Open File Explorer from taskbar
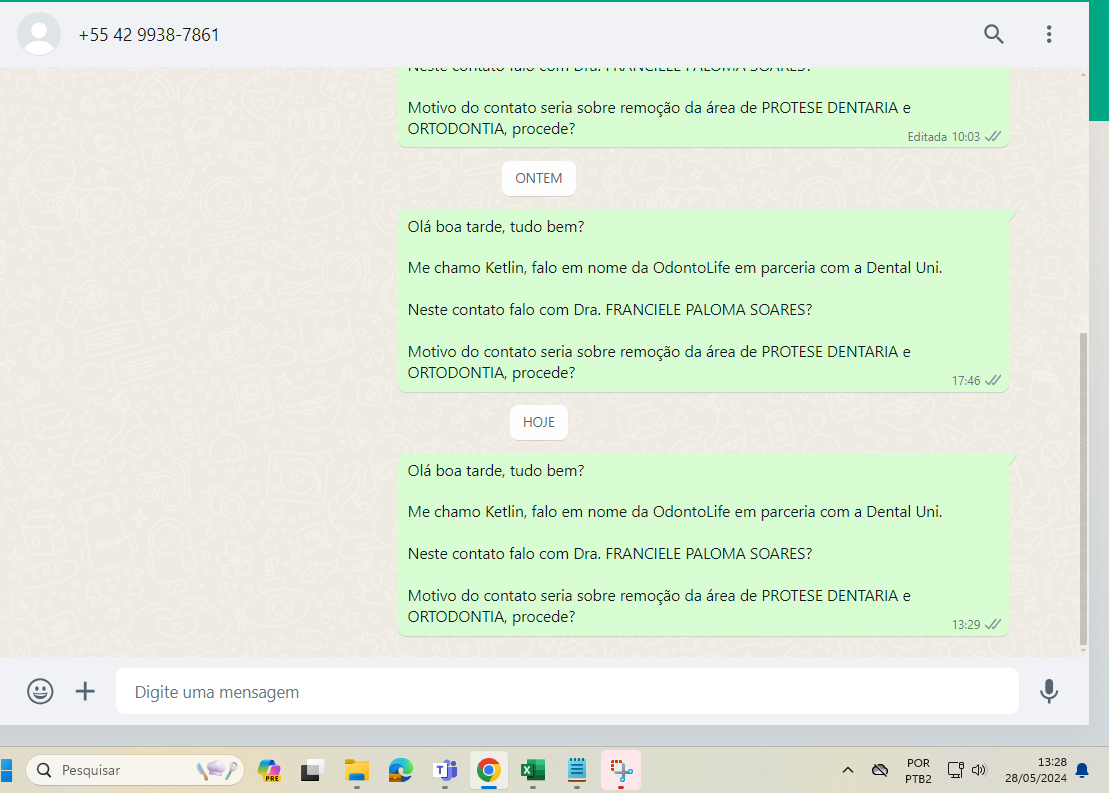 tap(356, 770)
